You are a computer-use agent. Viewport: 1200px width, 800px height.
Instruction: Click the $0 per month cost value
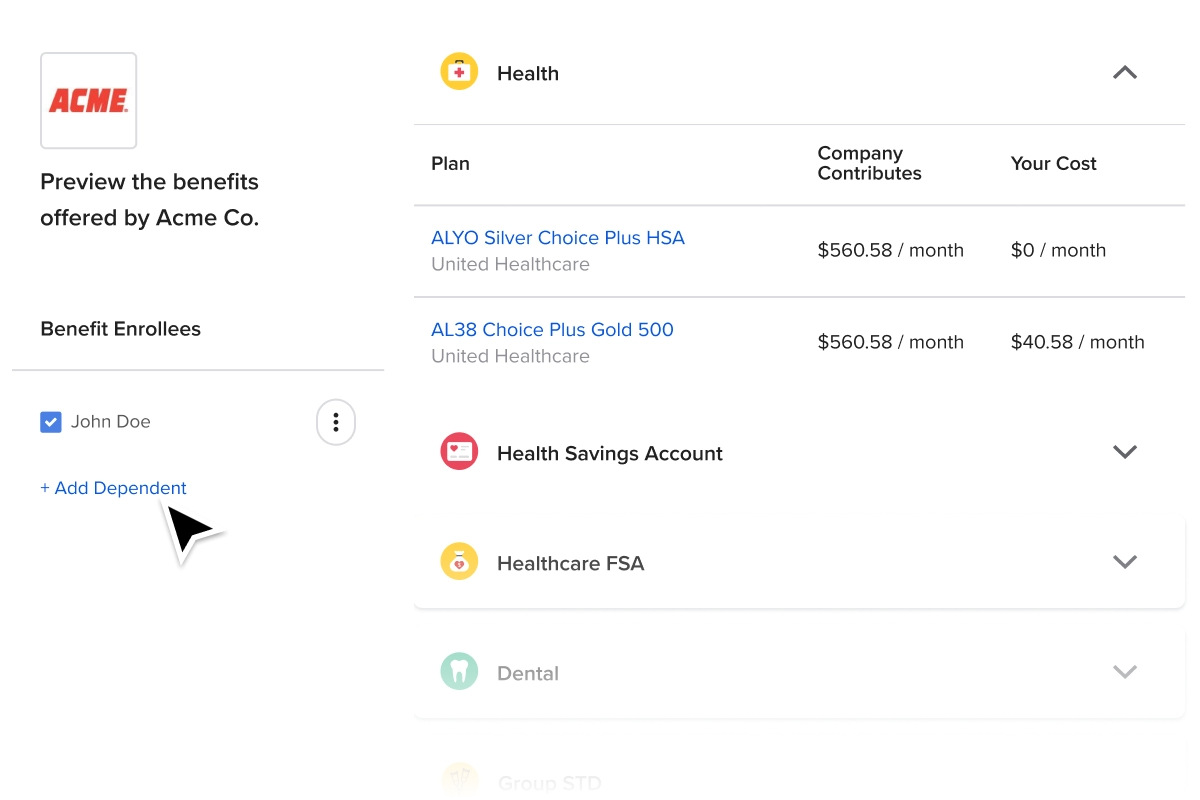[x=1058, y=250]
